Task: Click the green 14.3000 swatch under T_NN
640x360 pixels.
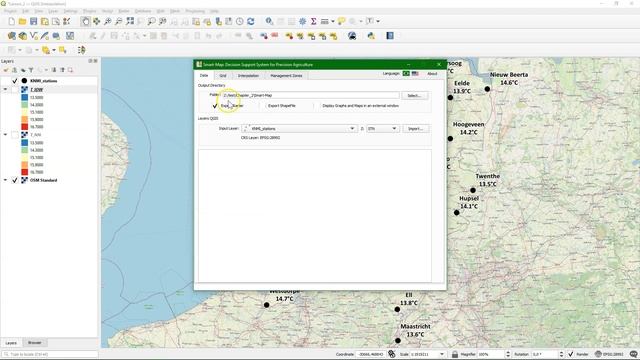Action: coord(25,150)
